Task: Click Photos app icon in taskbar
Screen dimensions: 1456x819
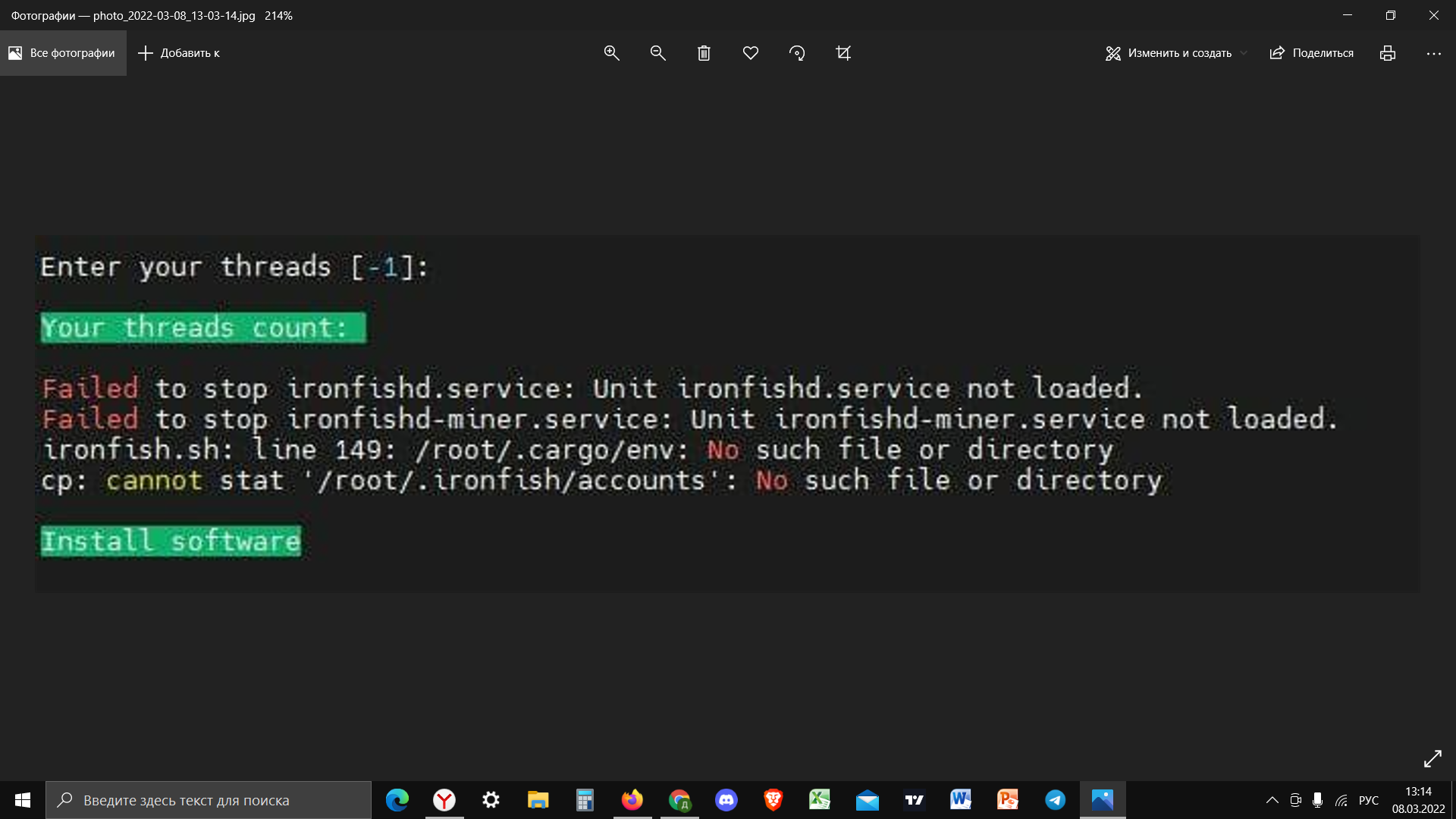Action: pos(1103,800)
